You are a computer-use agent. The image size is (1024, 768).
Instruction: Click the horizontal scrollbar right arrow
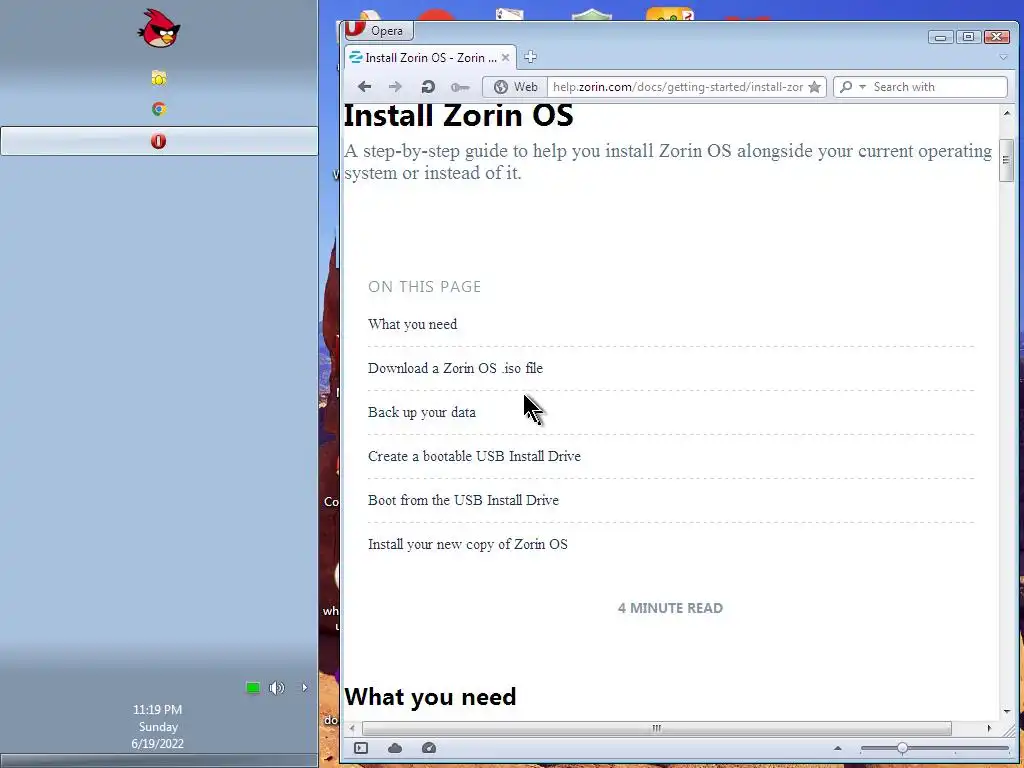[989, 728]
